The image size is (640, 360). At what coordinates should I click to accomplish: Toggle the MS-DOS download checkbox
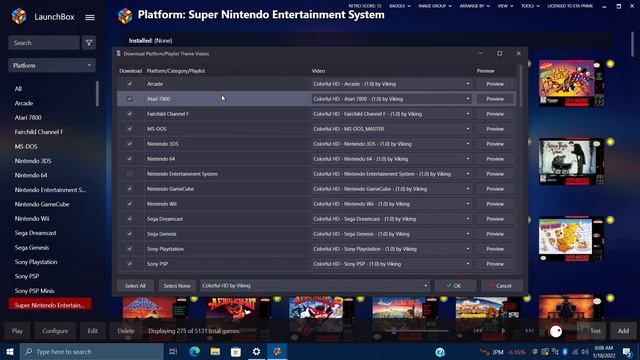tap(130, 129)
